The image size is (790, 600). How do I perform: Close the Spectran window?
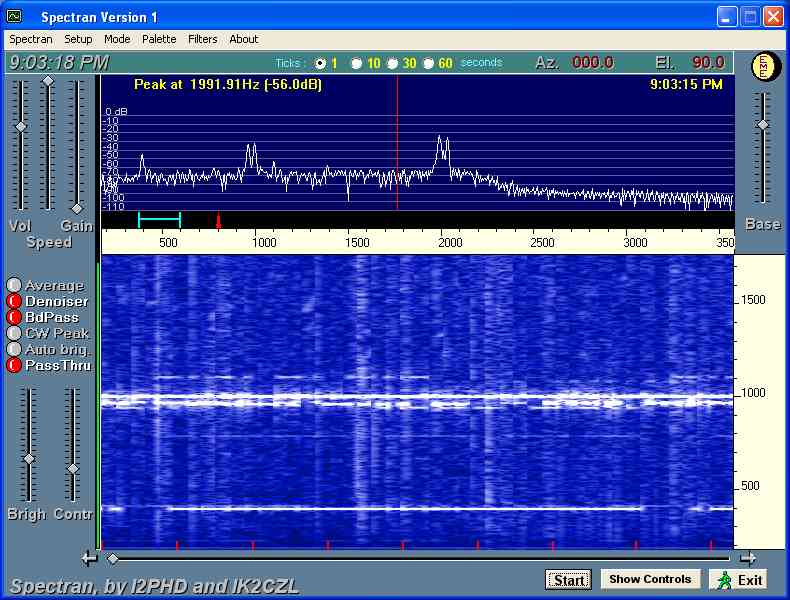point(773,17)
